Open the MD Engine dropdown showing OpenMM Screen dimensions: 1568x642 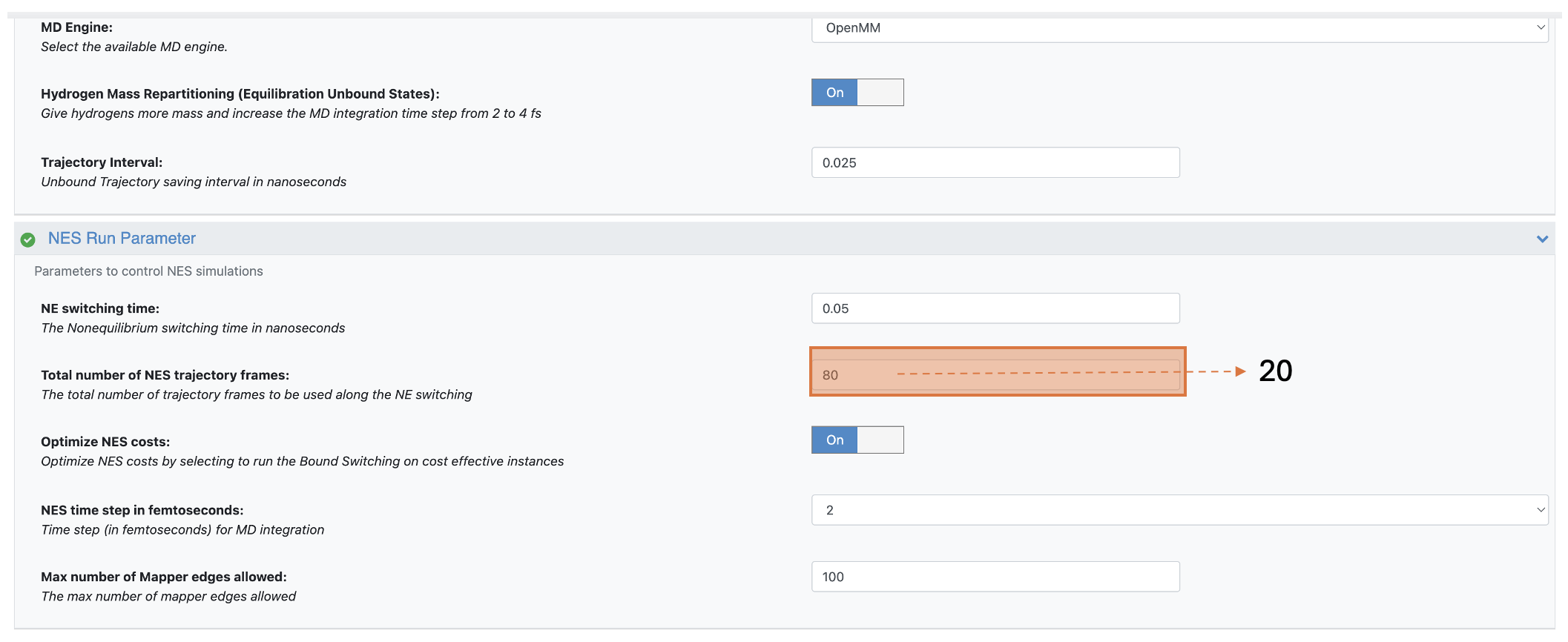[1179, 28]
